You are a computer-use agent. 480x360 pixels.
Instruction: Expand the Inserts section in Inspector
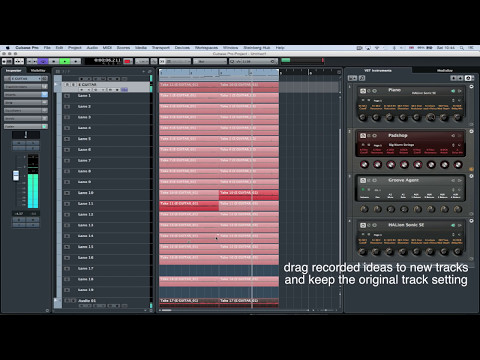coord(26,95)
